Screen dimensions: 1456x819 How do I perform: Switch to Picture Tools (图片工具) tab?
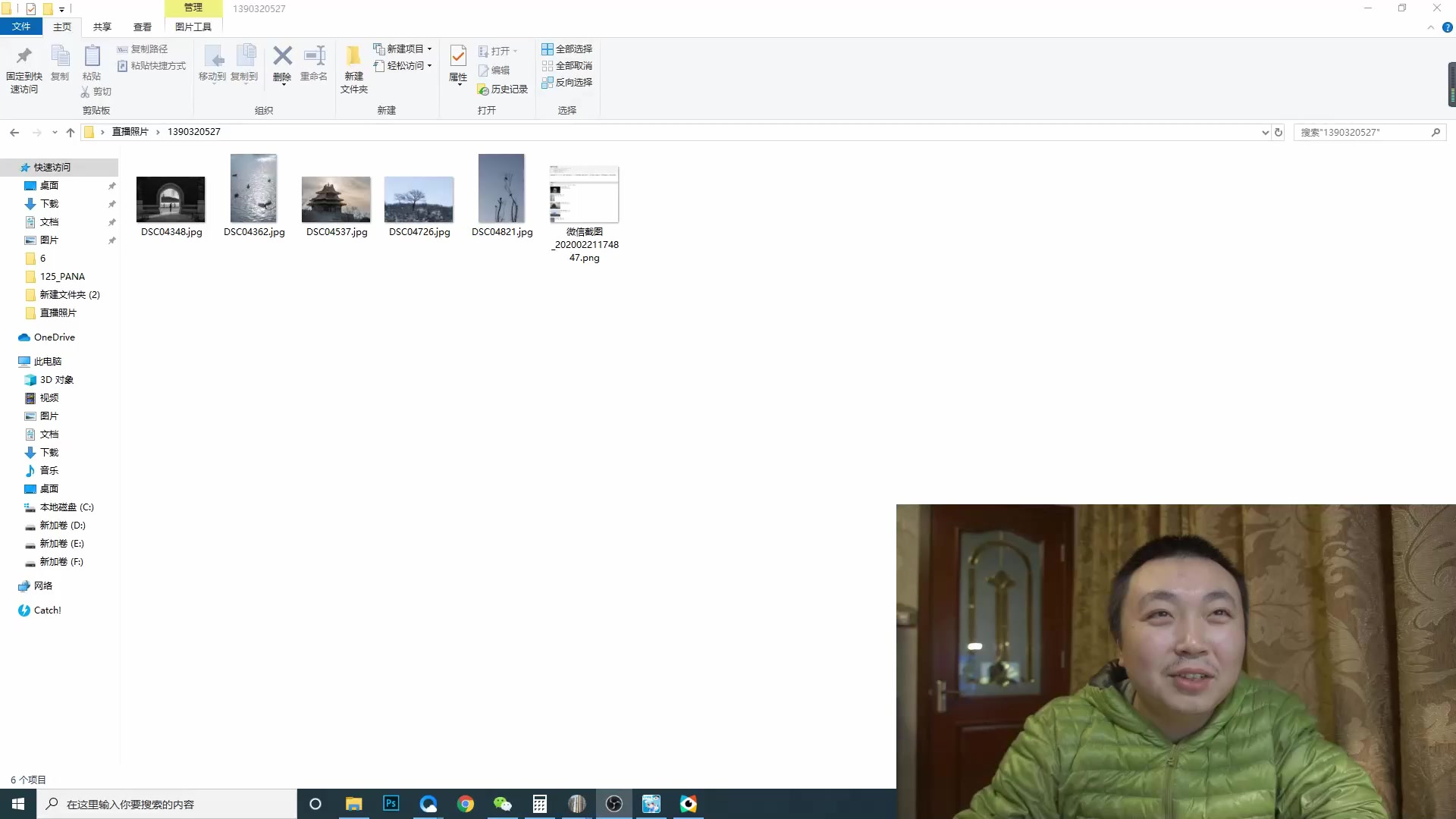pos(193,27)
